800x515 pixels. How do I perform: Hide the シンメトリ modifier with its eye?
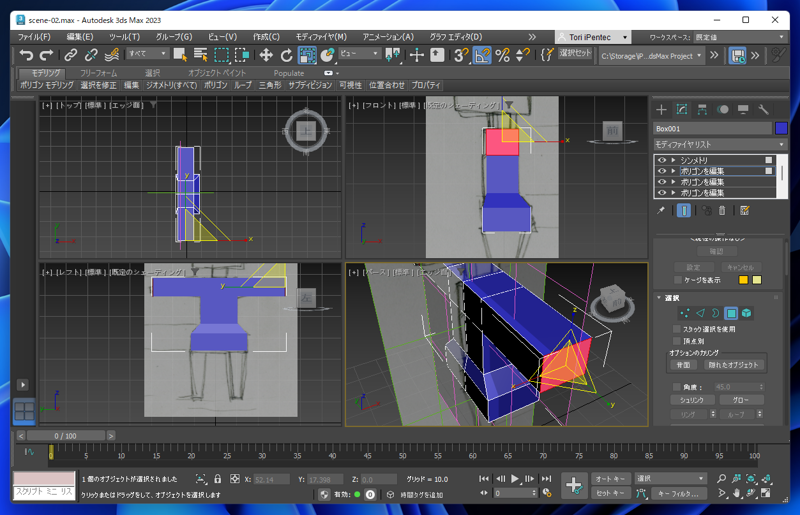(x=662, y=160)
